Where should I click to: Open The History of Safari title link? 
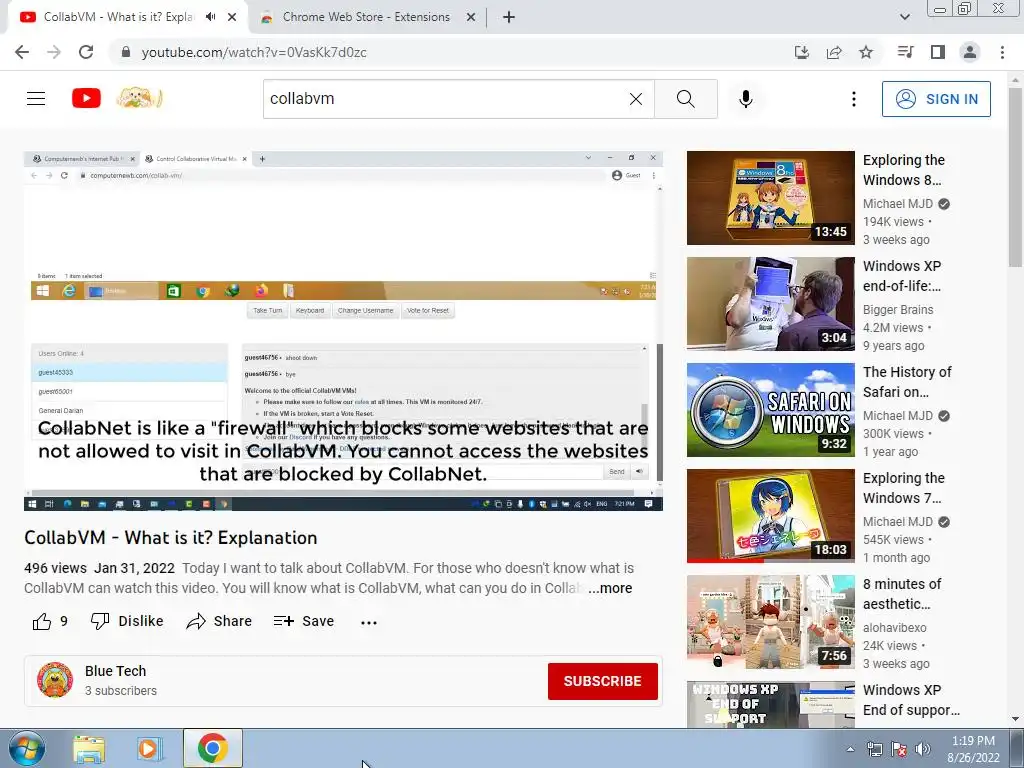coord(907,382)
